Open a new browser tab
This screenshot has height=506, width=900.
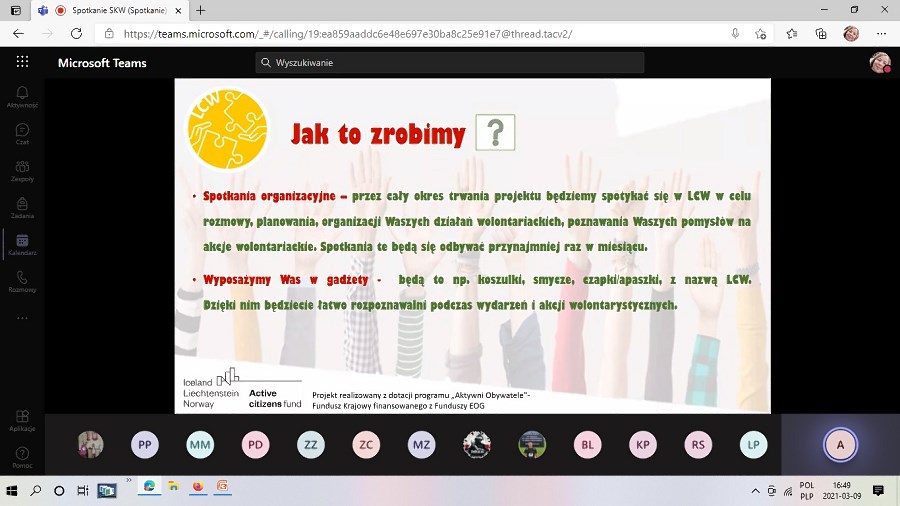[200, 10]
